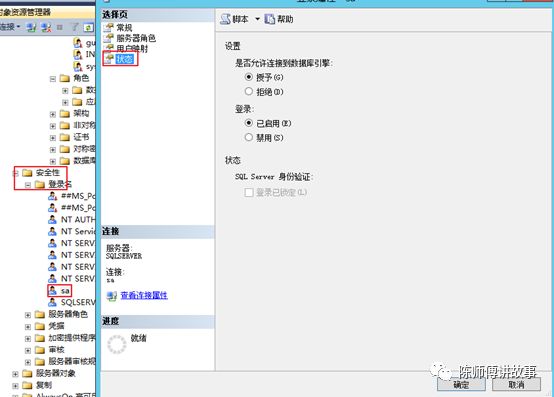Image resolution: width=554 pixels, height=397 pixels.
Task: Open the 常规 page in the dialog
Action: [124, 28]
